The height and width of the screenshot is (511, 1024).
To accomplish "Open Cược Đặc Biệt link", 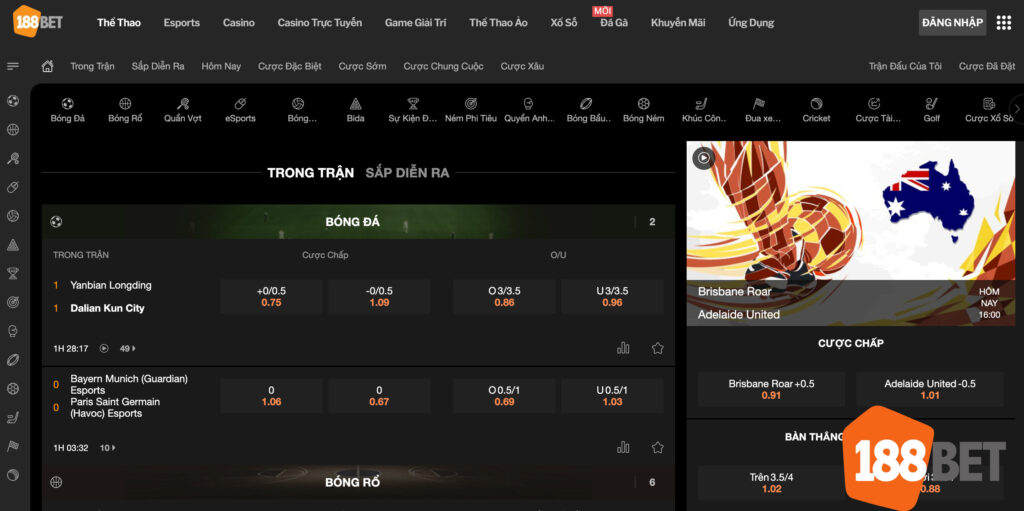I will pos(289,66).
